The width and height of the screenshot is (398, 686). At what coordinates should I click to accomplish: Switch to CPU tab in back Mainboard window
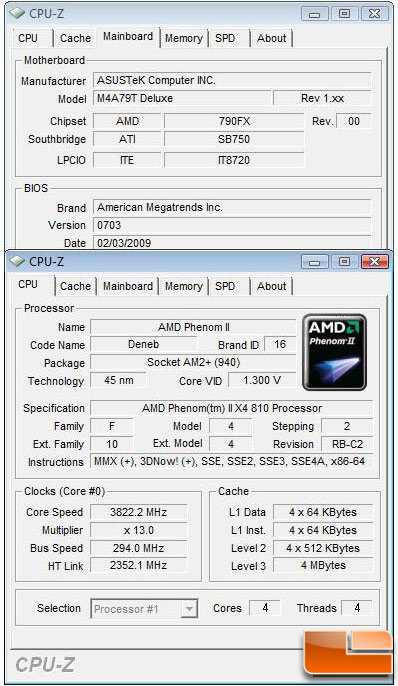tap(28, 38)
